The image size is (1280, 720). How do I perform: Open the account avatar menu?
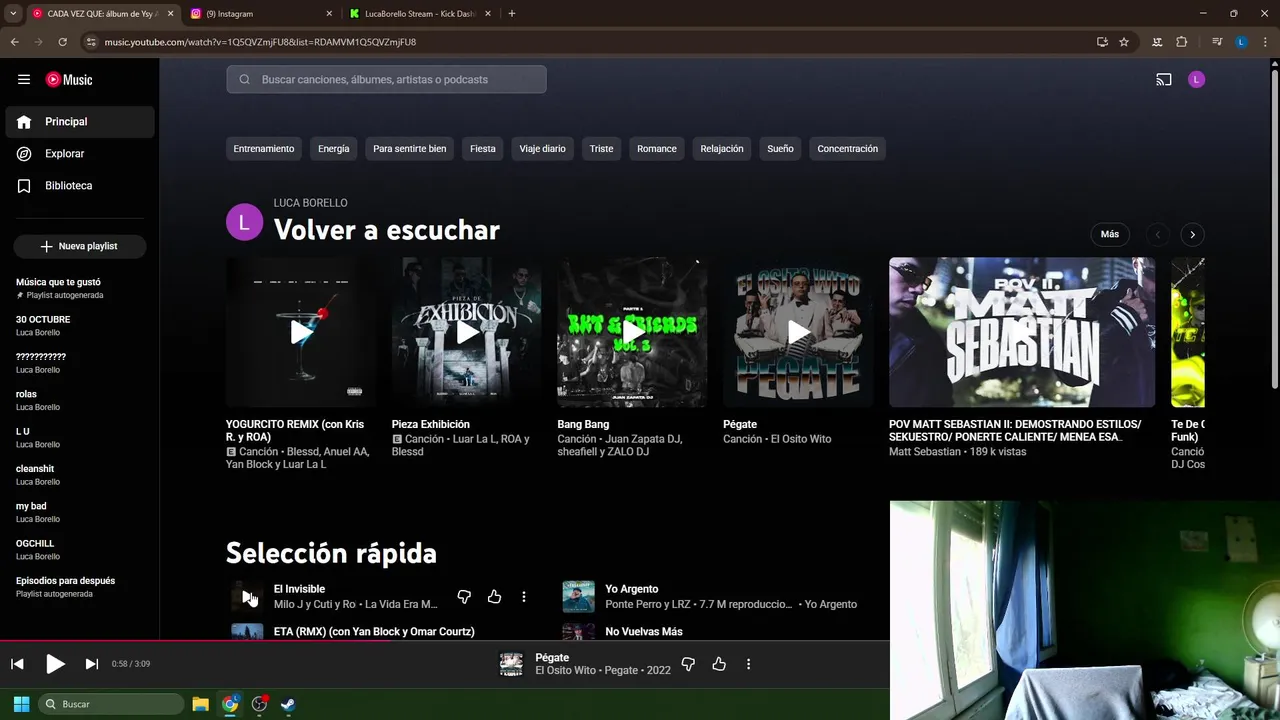click(1196, 80)
